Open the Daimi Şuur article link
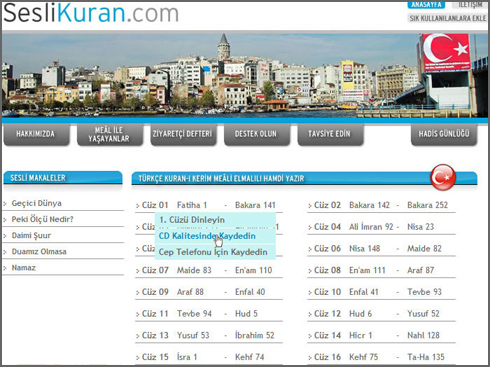Image resolution: width=490 pixels, height=367 pixels. click(x=31, y=235)
